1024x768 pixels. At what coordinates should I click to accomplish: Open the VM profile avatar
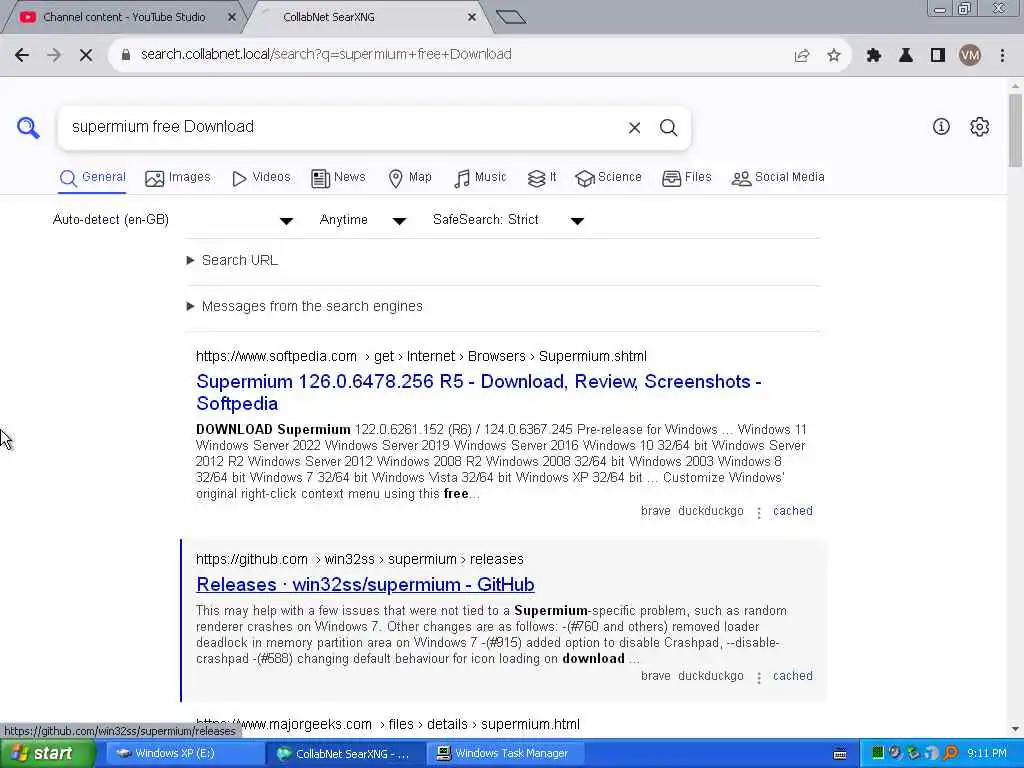click(970, 56)
